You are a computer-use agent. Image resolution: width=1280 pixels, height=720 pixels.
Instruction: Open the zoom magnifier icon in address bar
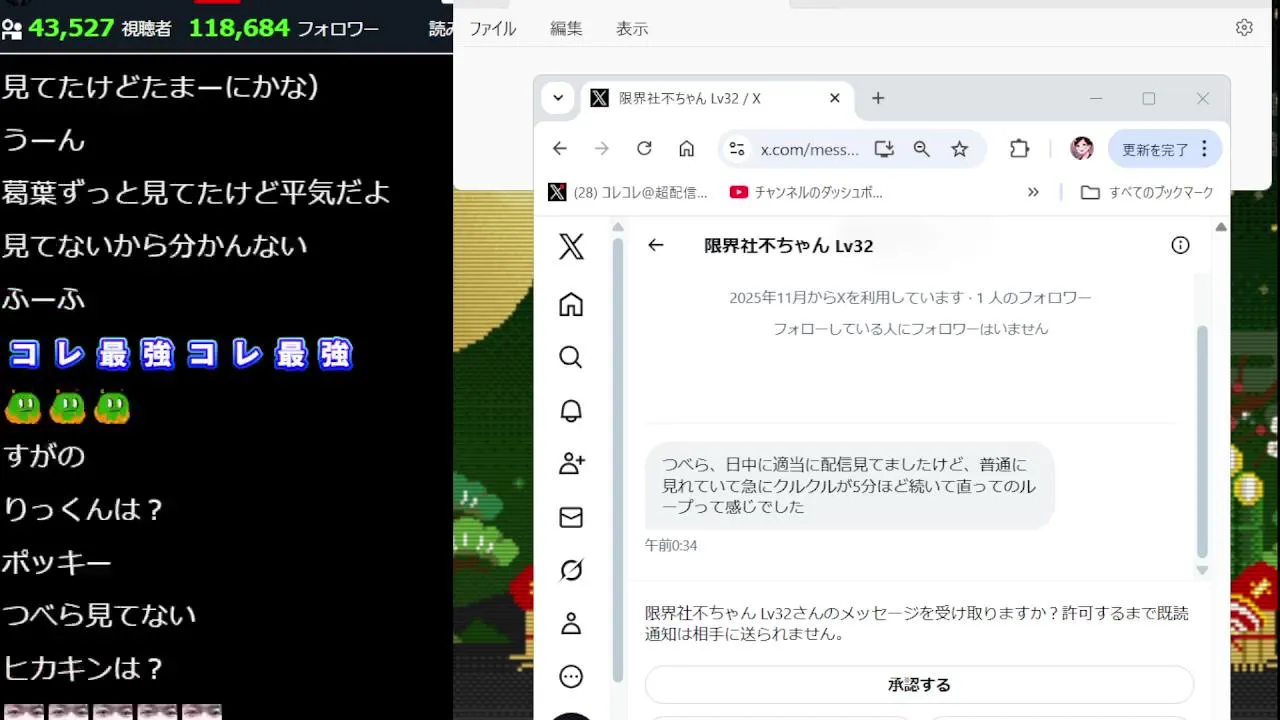[x=922, y=149]
